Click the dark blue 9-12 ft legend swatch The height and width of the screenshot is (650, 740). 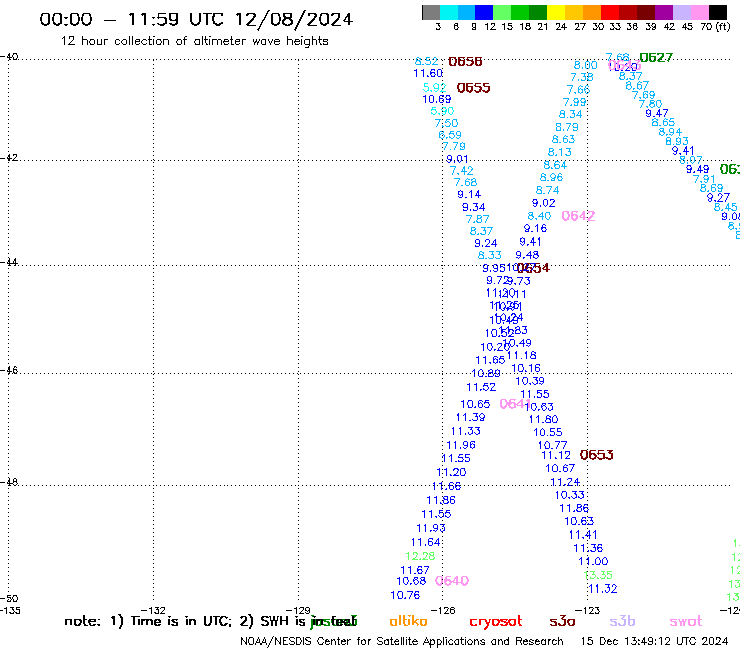tap(484, 12)
